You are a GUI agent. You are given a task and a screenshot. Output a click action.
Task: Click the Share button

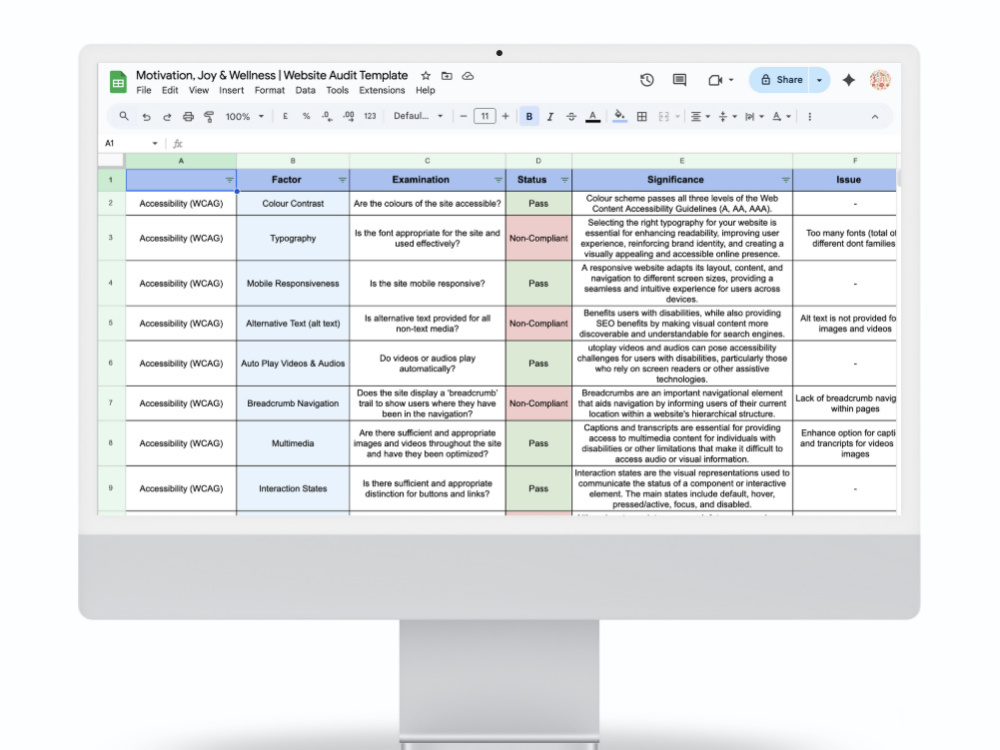pyautogui.click(x=781, y=80)
